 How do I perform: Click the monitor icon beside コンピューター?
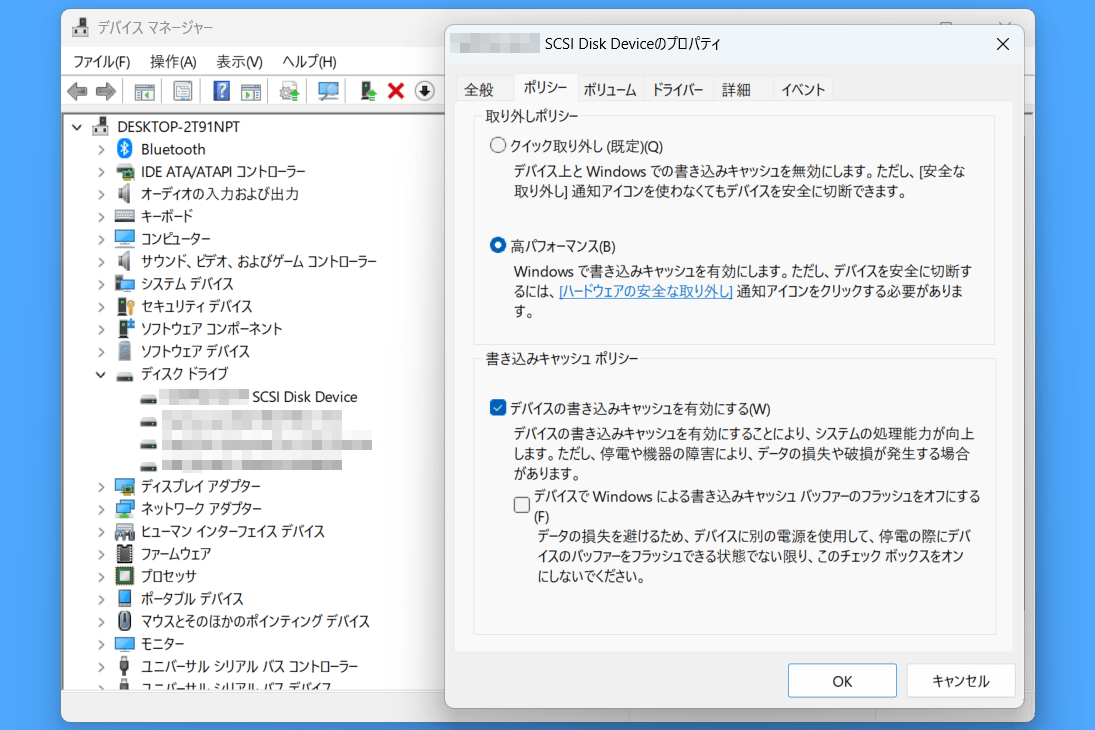124,238
